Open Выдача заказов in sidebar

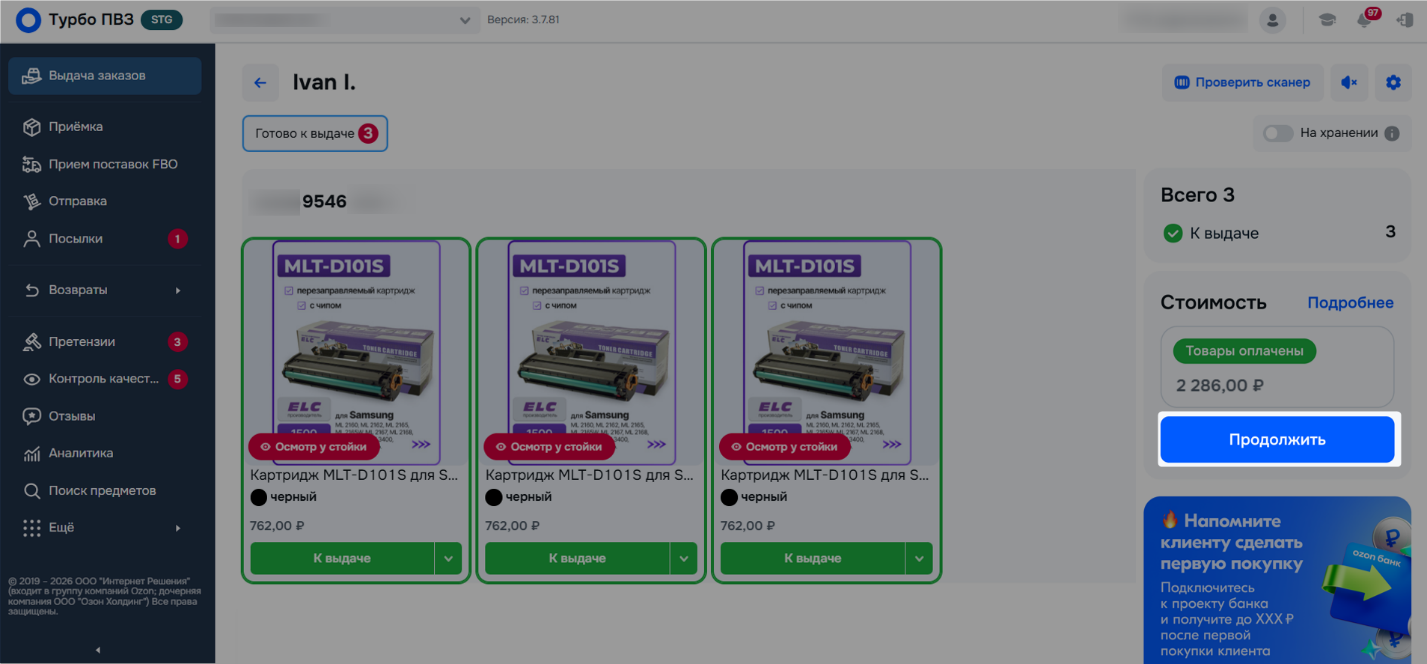point(105,76)
